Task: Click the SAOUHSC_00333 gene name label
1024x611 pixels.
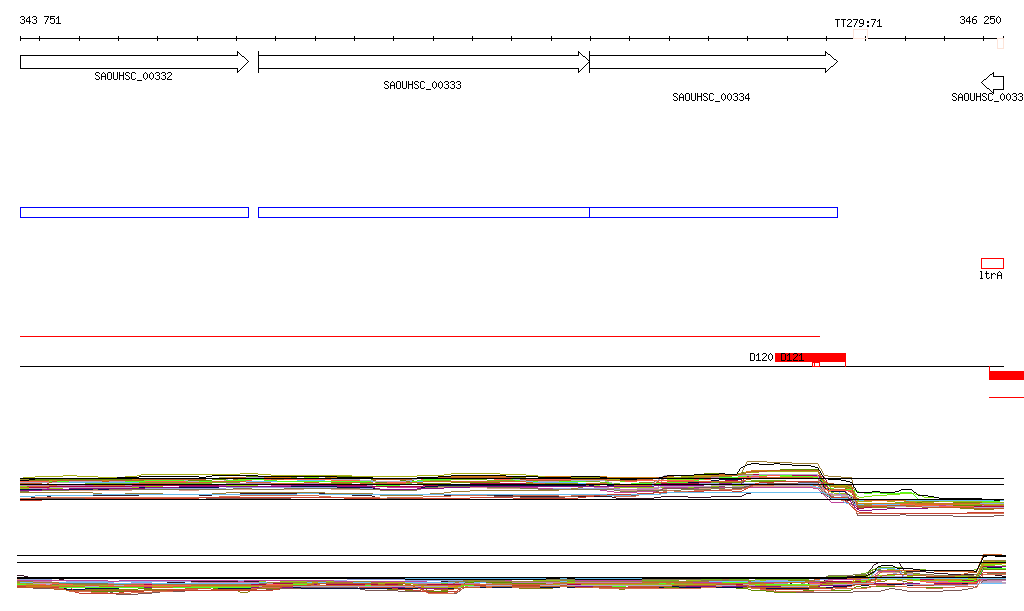Action: (422, 86)
